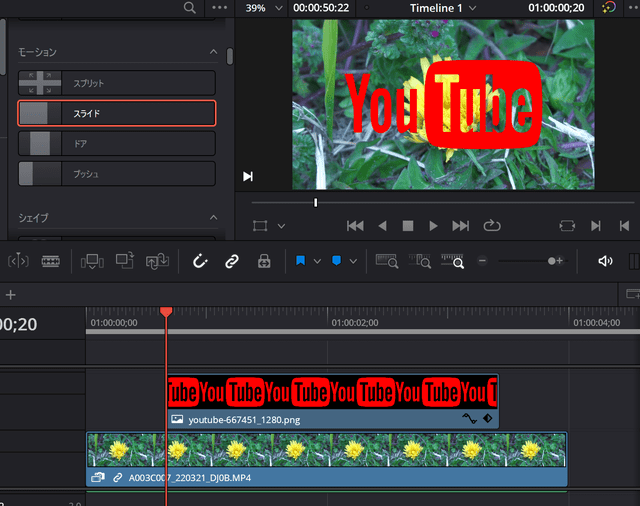The image size is (640, 506).
Task: Click the timeline view options icon at right
Action: [x=632, y=294]
